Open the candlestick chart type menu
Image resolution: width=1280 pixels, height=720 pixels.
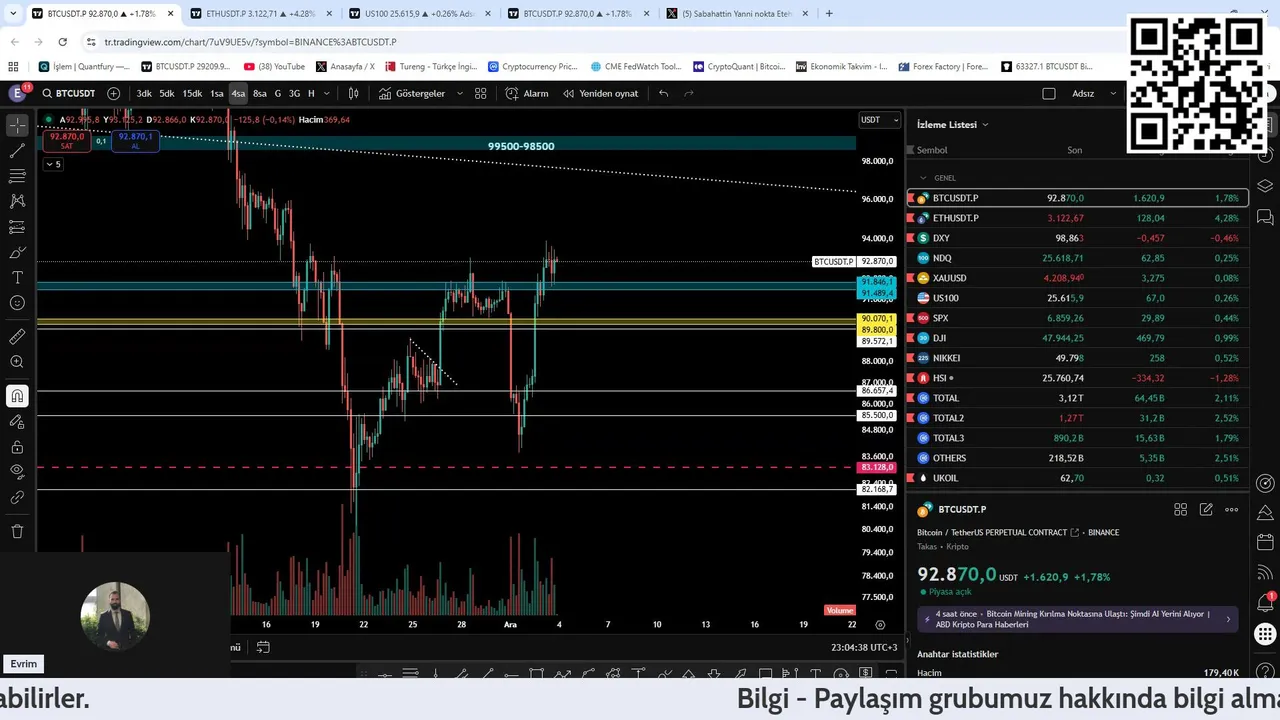tap(353, 93)
